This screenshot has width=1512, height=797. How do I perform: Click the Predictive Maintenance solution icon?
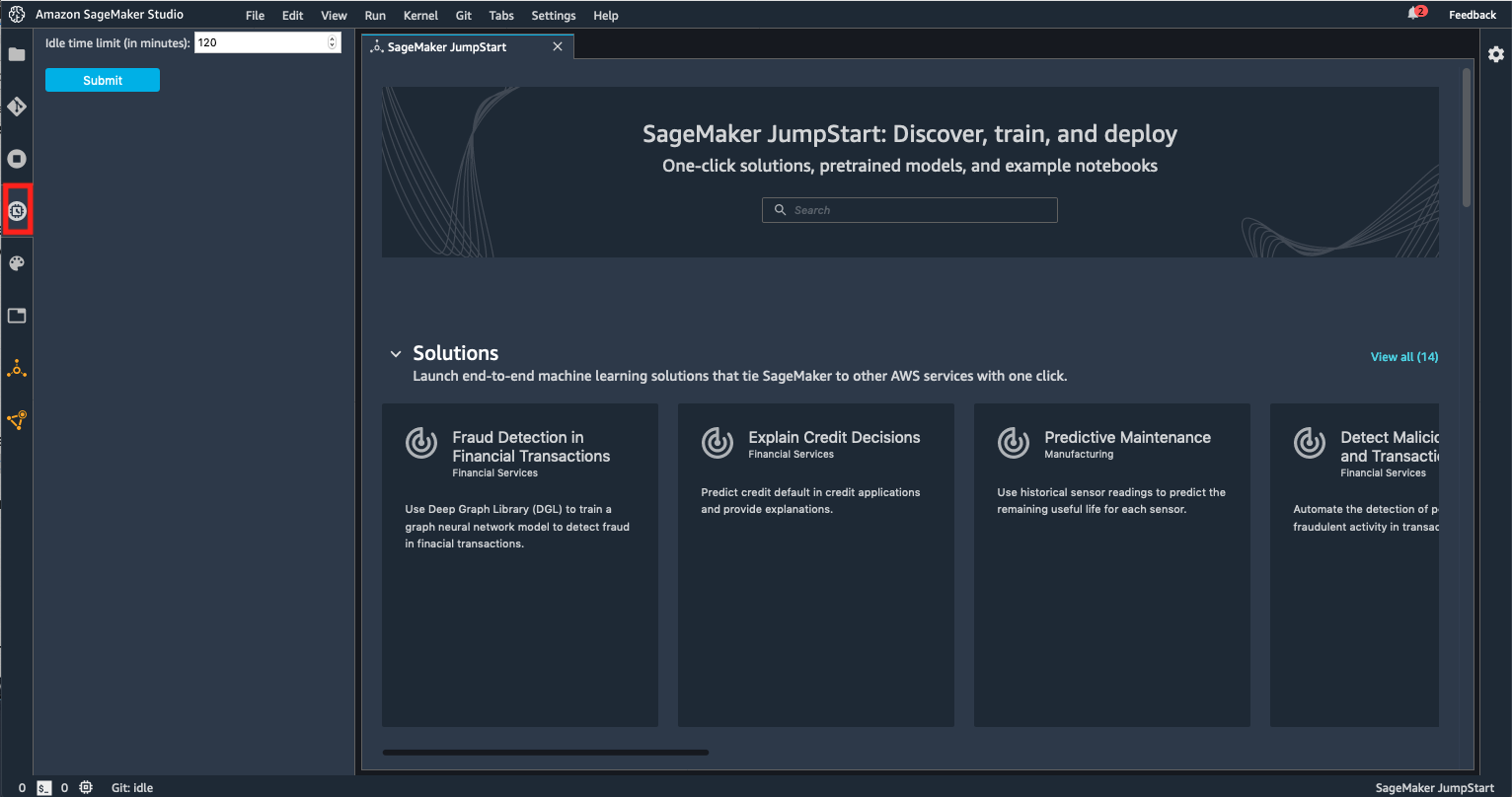[1014, 443]
